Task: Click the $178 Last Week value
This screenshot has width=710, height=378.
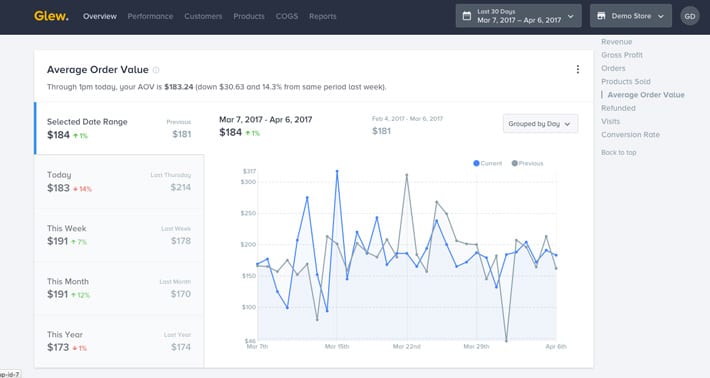Action: click(x=181, y=241)
